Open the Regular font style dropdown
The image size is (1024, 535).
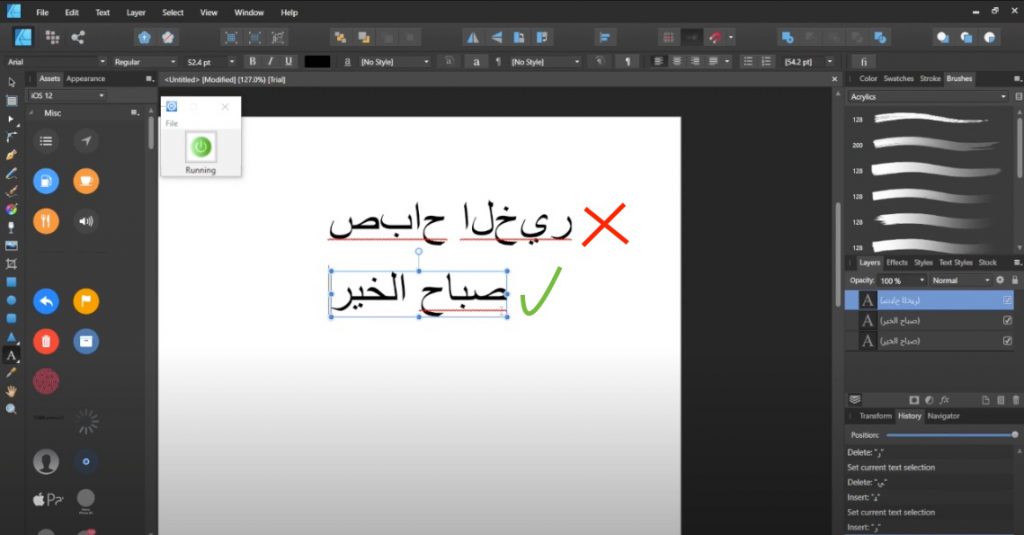pyautogui.click(x=144, y=61)
